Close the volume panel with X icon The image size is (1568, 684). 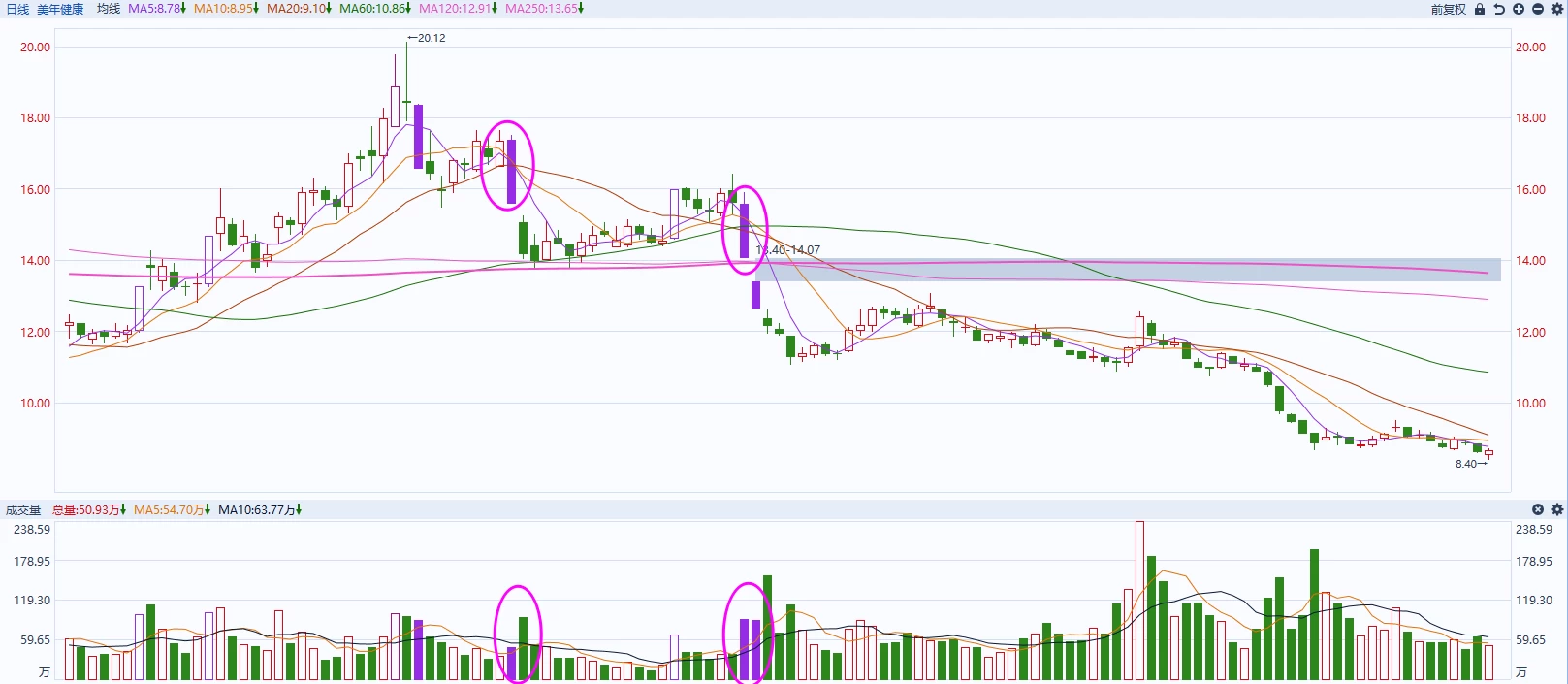point(1538,509)
